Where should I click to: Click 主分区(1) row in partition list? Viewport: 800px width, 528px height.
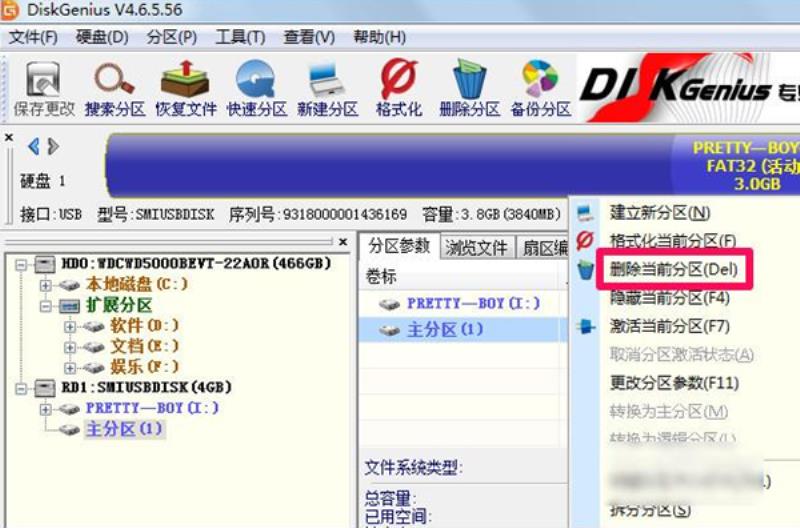click(x=463, y=330)
